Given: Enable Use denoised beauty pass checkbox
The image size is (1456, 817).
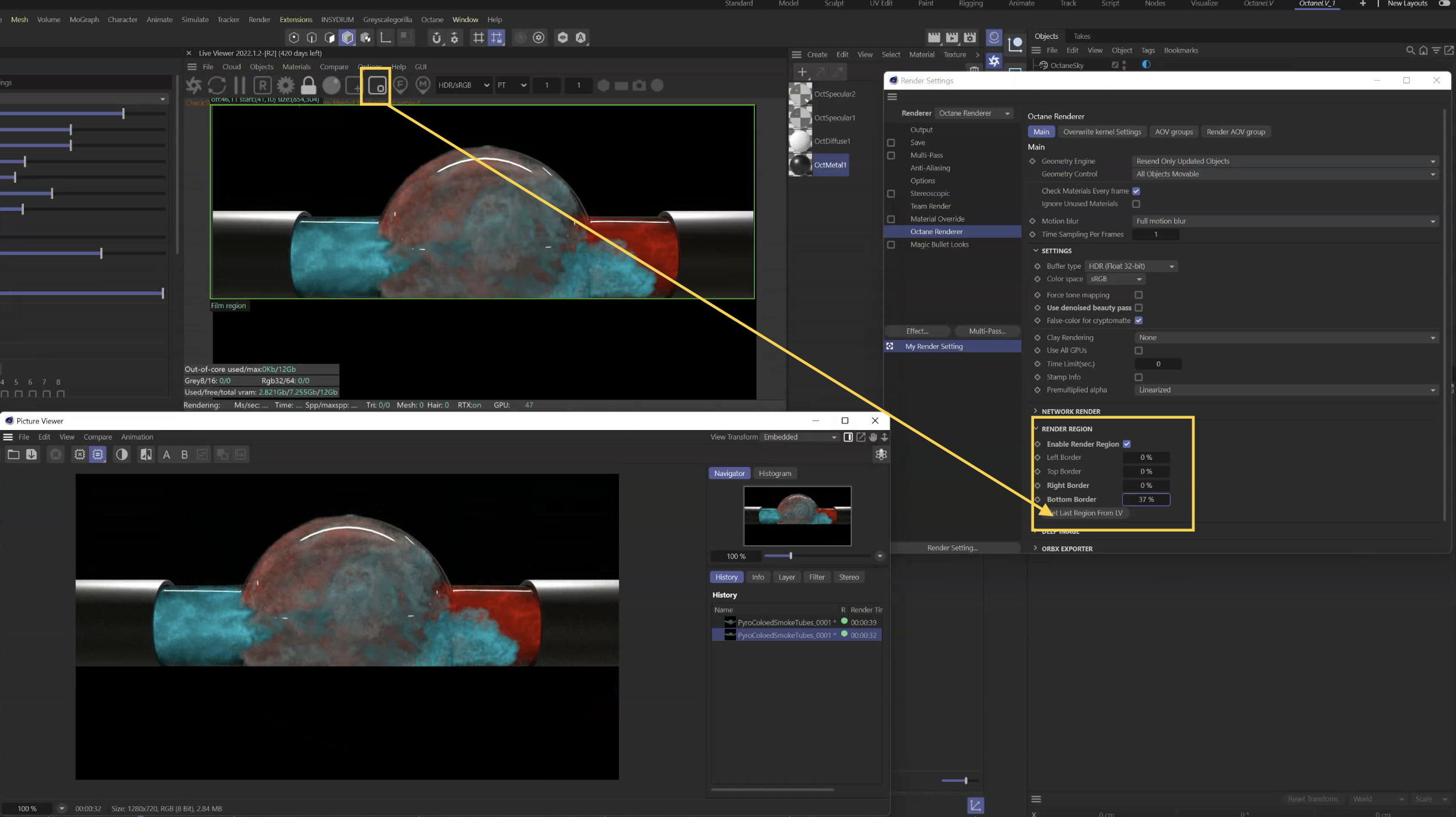Looking at the screenshot, I should (x=1138, y=308).
